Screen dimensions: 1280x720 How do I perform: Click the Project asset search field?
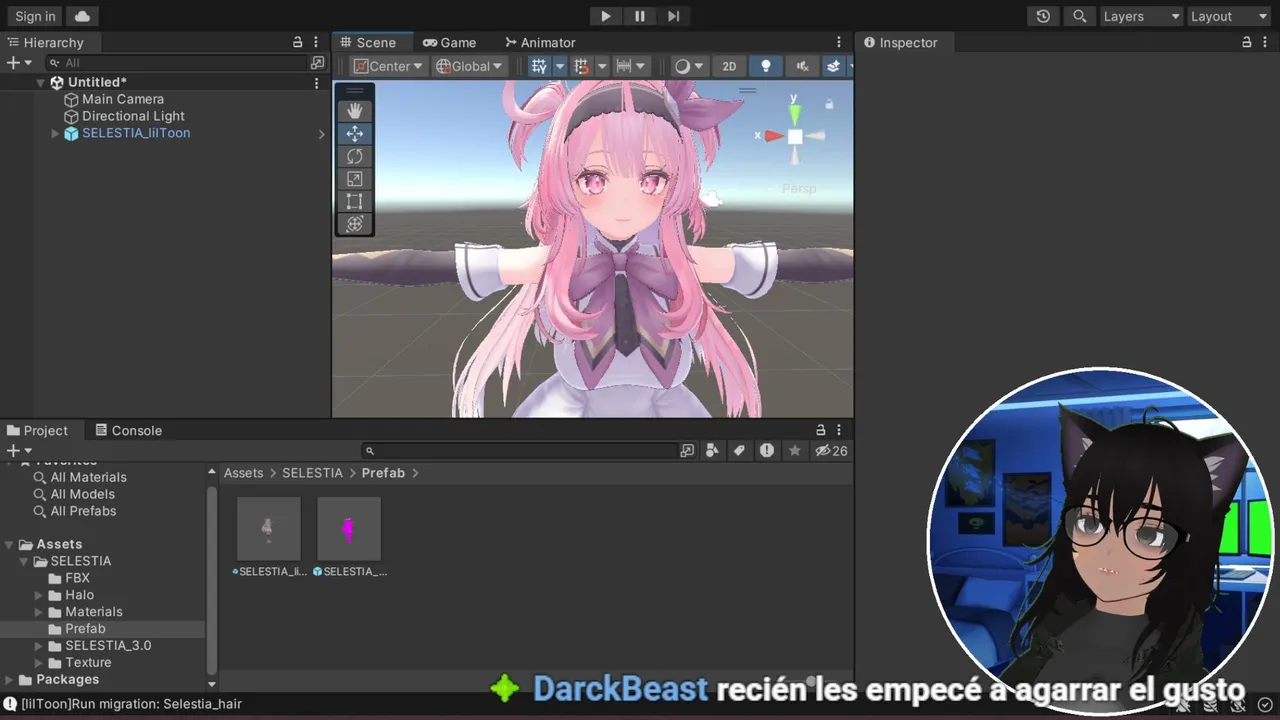click(x=520, y=451)
